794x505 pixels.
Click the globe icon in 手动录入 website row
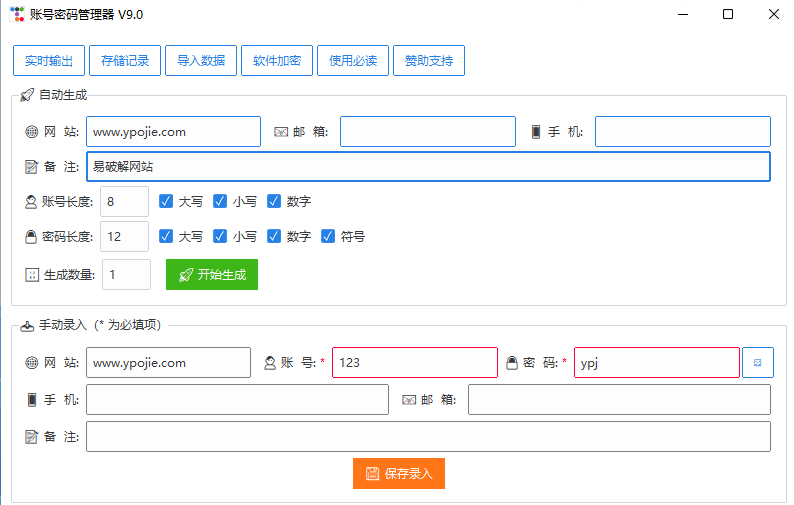tap(31, 363)
